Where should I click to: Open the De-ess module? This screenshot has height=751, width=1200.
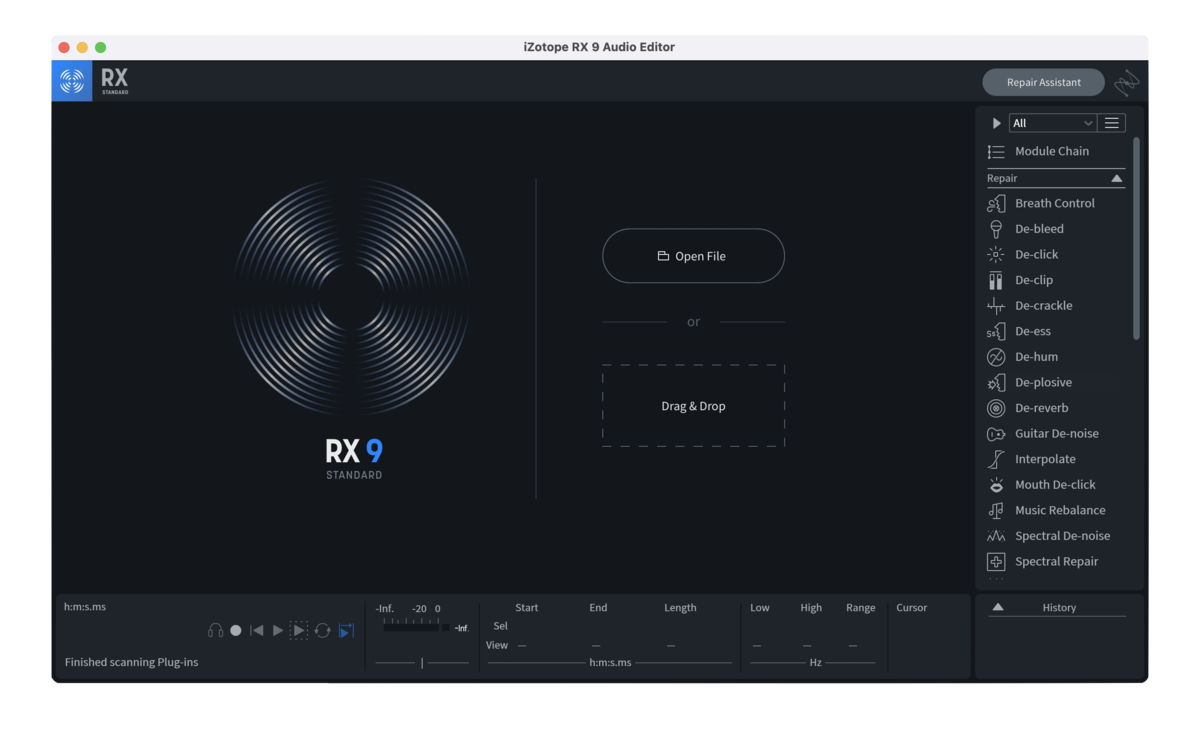point(1019,331)
